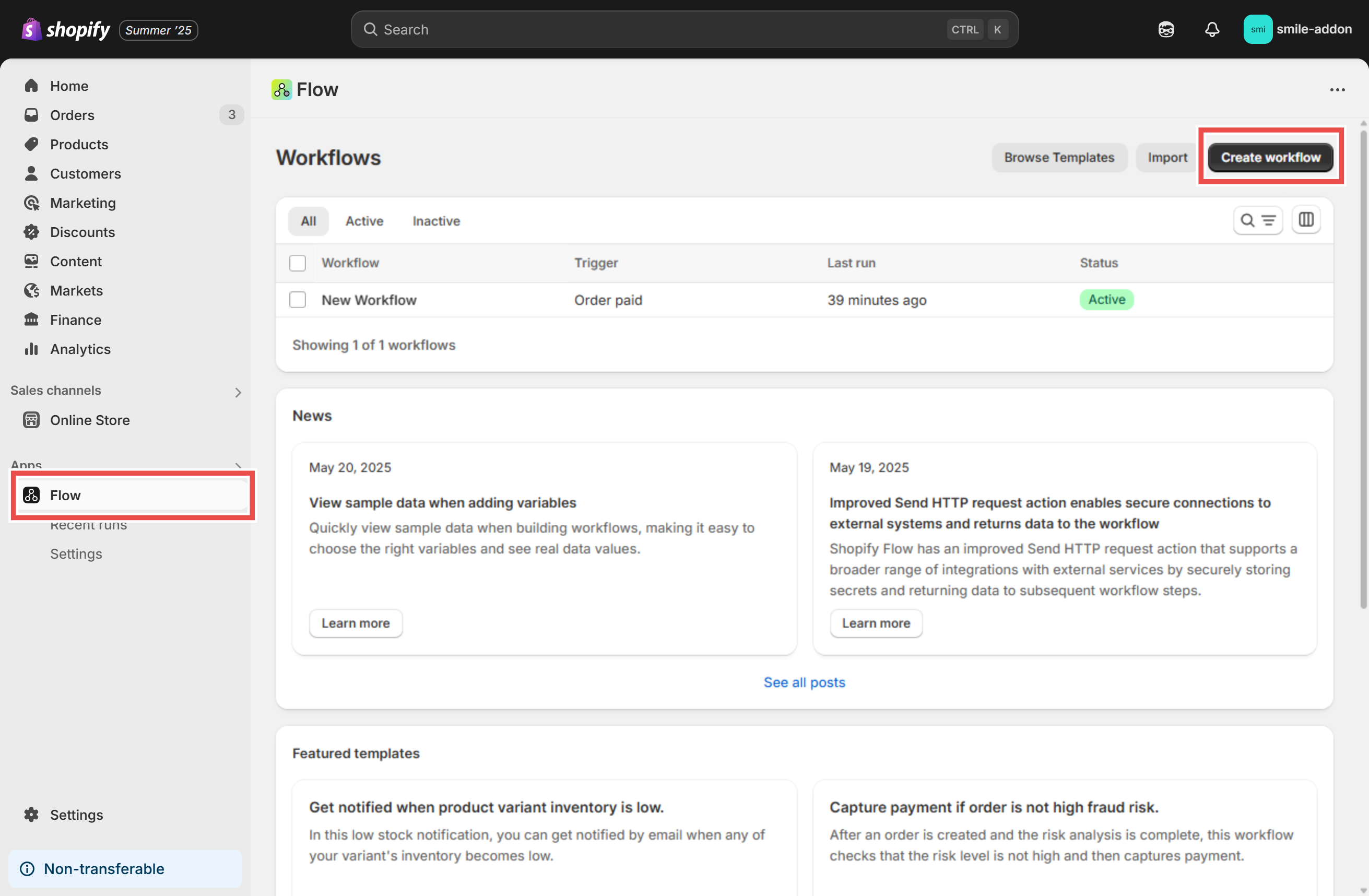Screen dimensions: 1369x896
Task: Click the Marketing target icon
Action: [31, 203]
